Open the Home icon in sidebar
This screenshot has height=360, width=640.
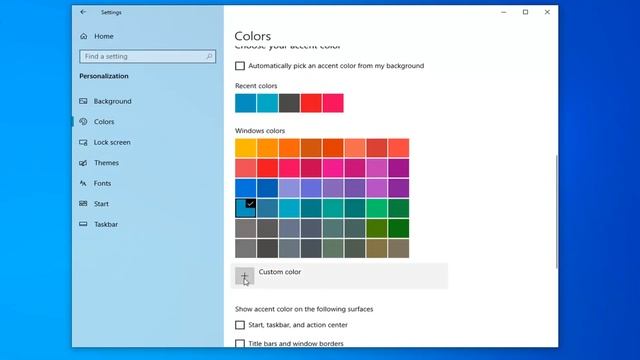[x=84, y=36]
